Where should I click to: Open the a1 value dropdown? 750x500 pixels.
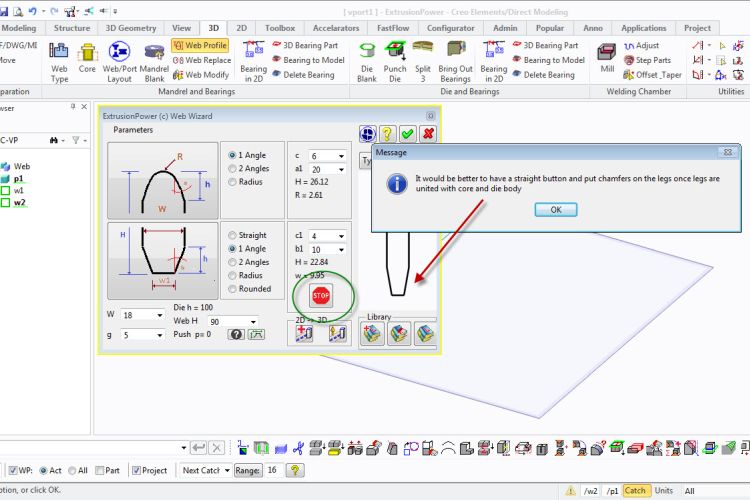tap(341, 169)
